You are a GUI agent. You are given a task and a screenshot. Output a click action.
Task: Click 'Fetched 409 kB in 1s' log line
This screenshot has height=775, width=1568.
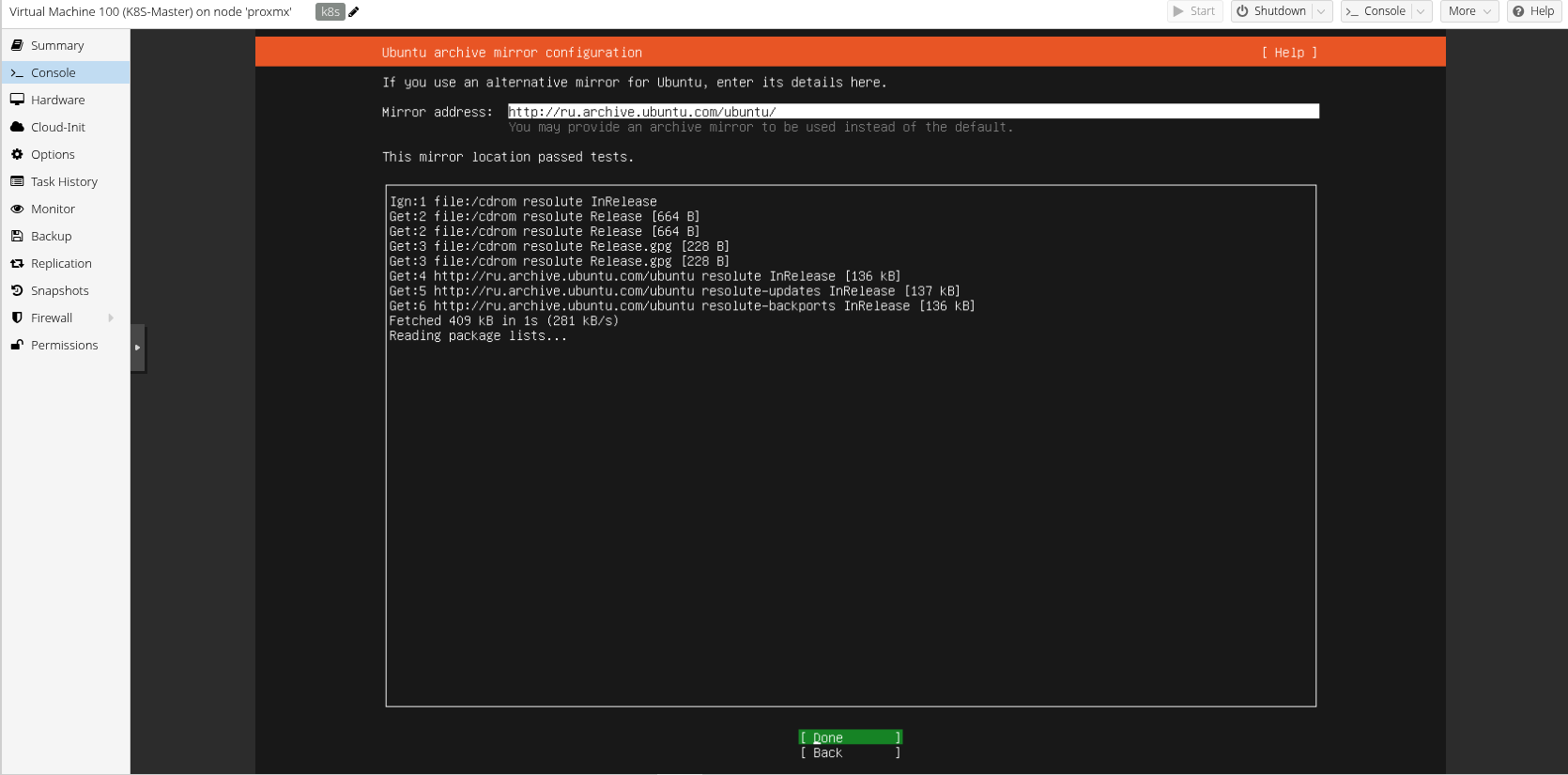point(504,321)
